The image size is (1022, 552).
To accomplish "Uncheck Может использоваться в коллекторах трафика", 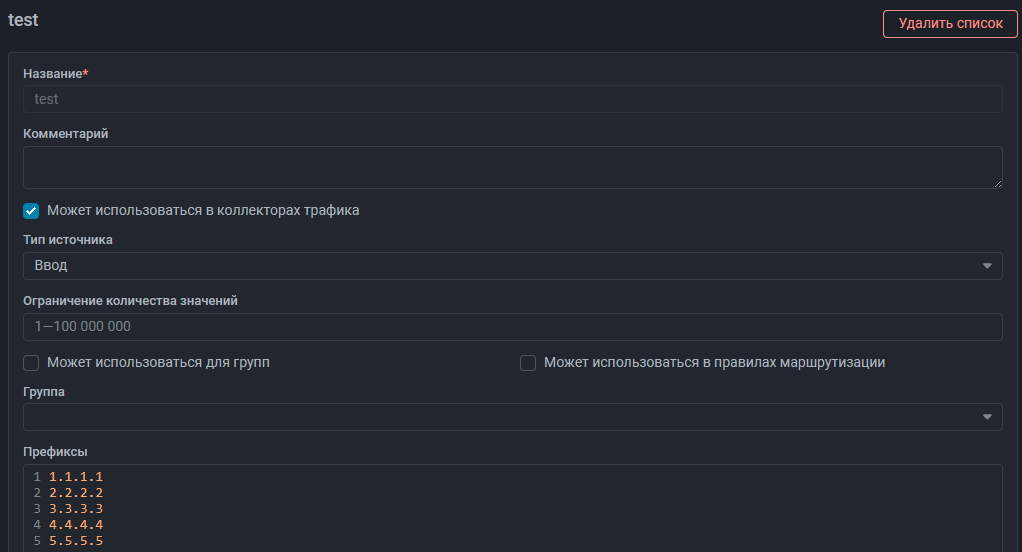I will (31, 211).
